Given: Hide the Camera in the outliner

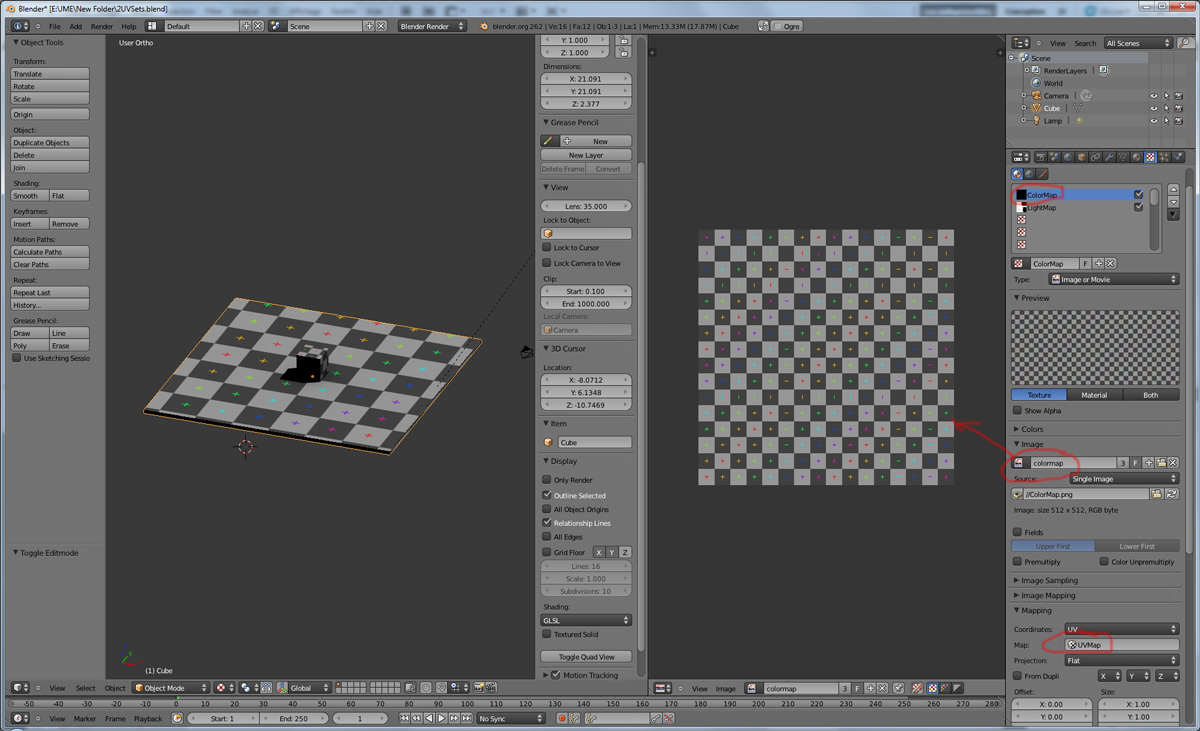Looking at the screenshot, I should pos(1153,96).
